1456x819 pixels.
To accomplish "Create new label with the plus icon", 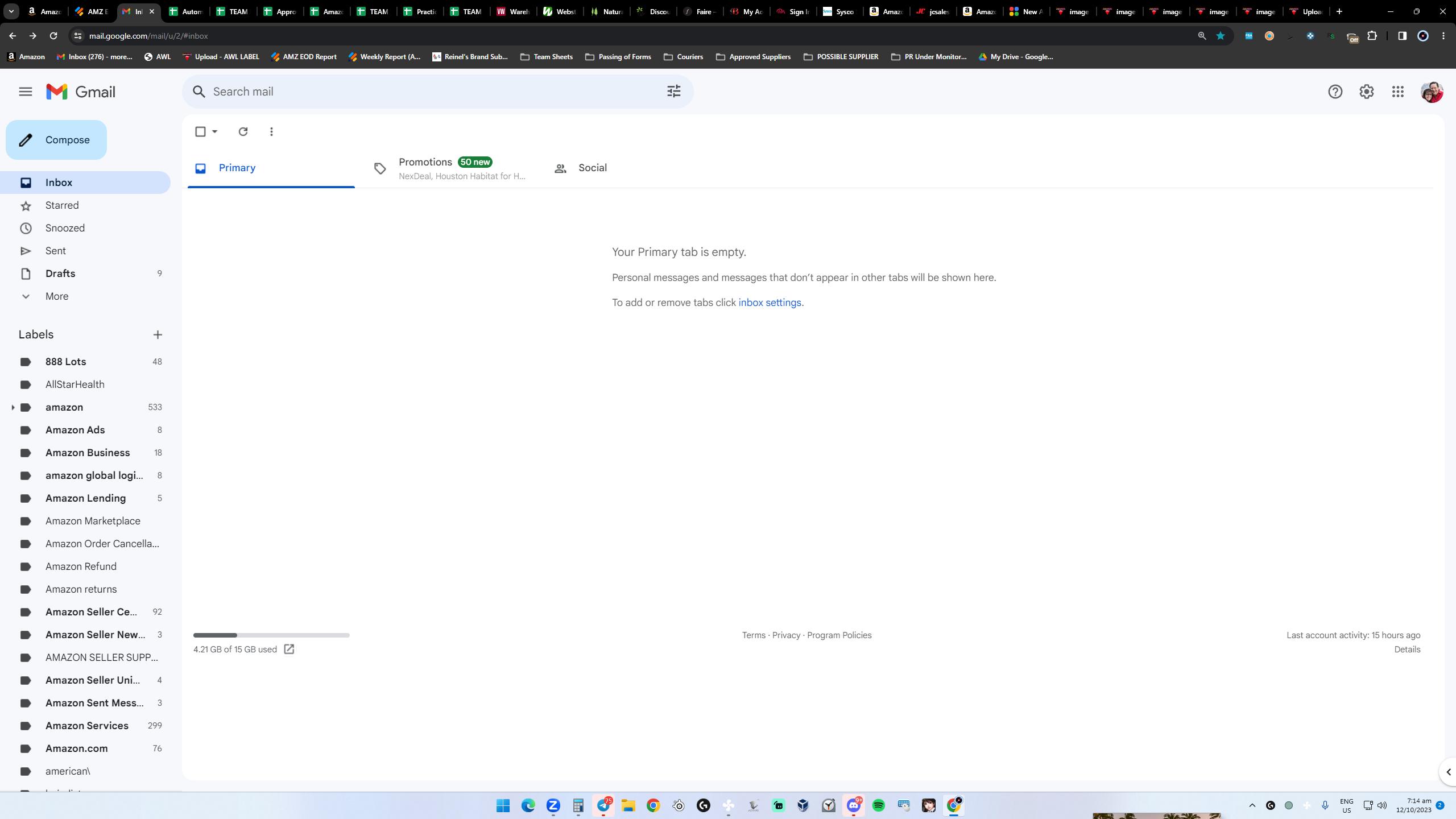I will click(x=158, y=334).
